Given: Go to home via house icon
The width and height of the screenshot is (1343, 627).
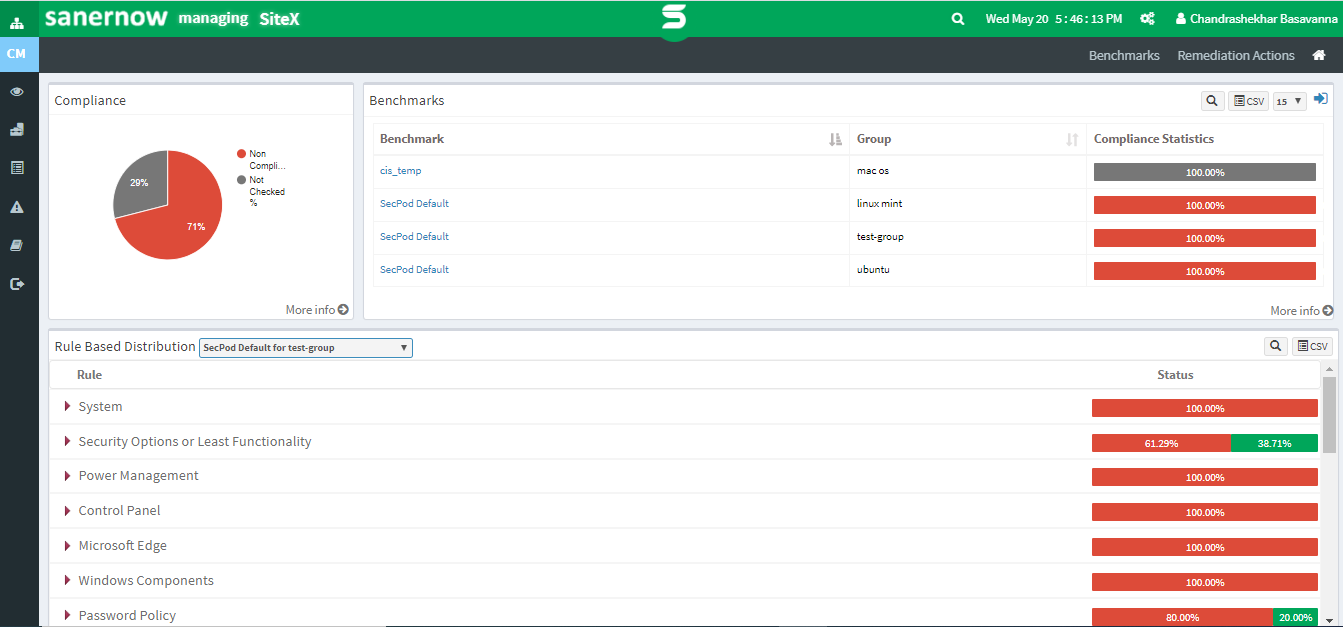Looking at the screenshot, I should pos(1319,55).
